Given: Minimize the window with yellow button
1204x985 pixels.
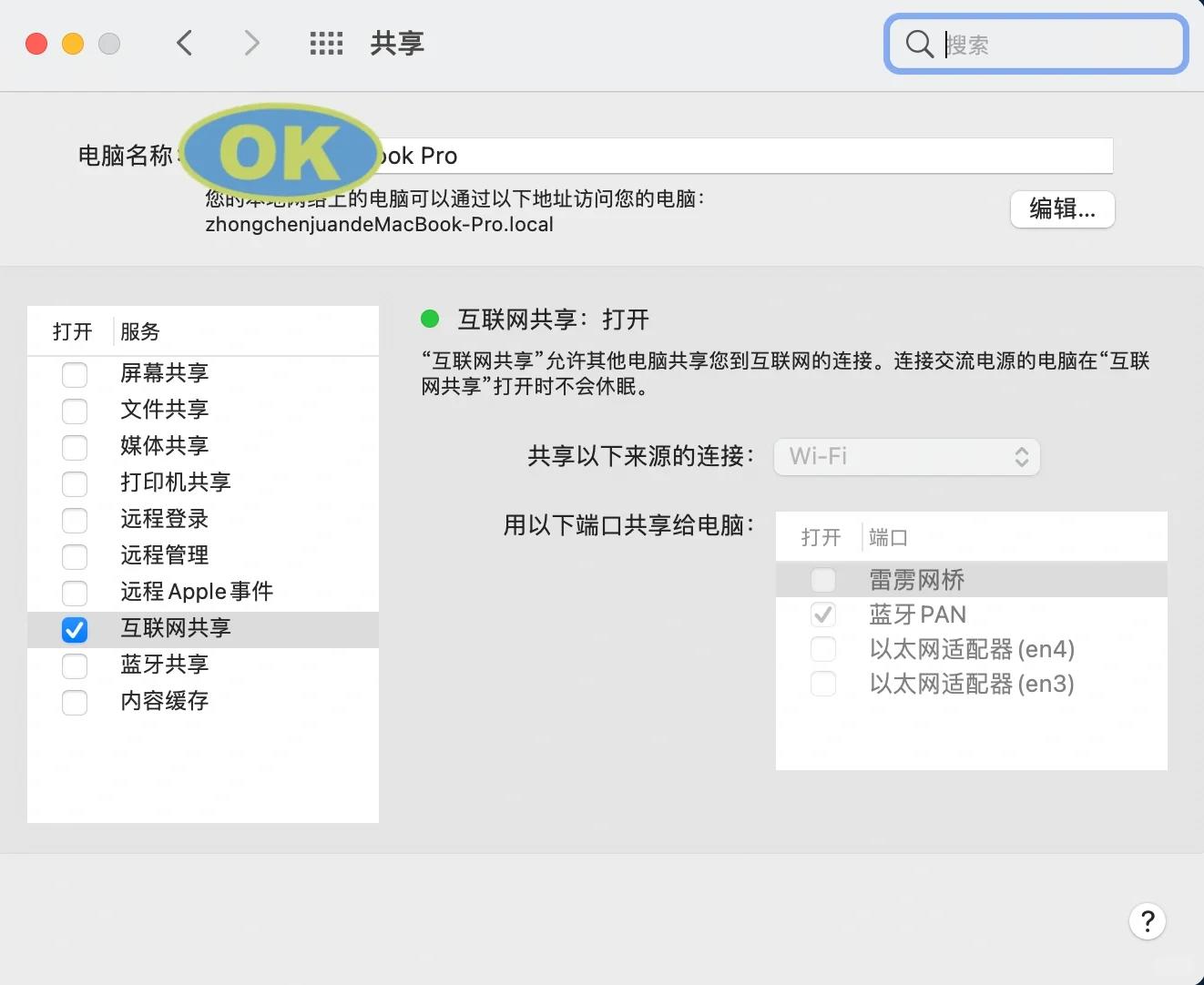Looking at the screenshot, I should coord(73,44).
